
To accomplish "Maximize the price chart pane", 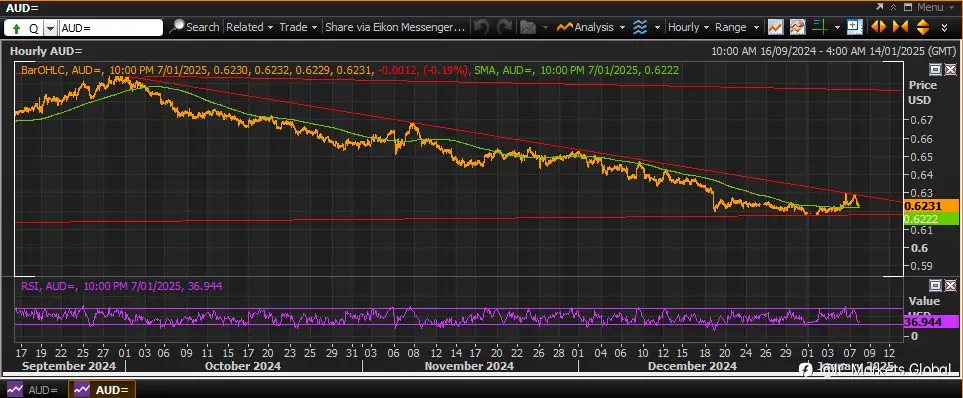I will [x=935, y=69].
